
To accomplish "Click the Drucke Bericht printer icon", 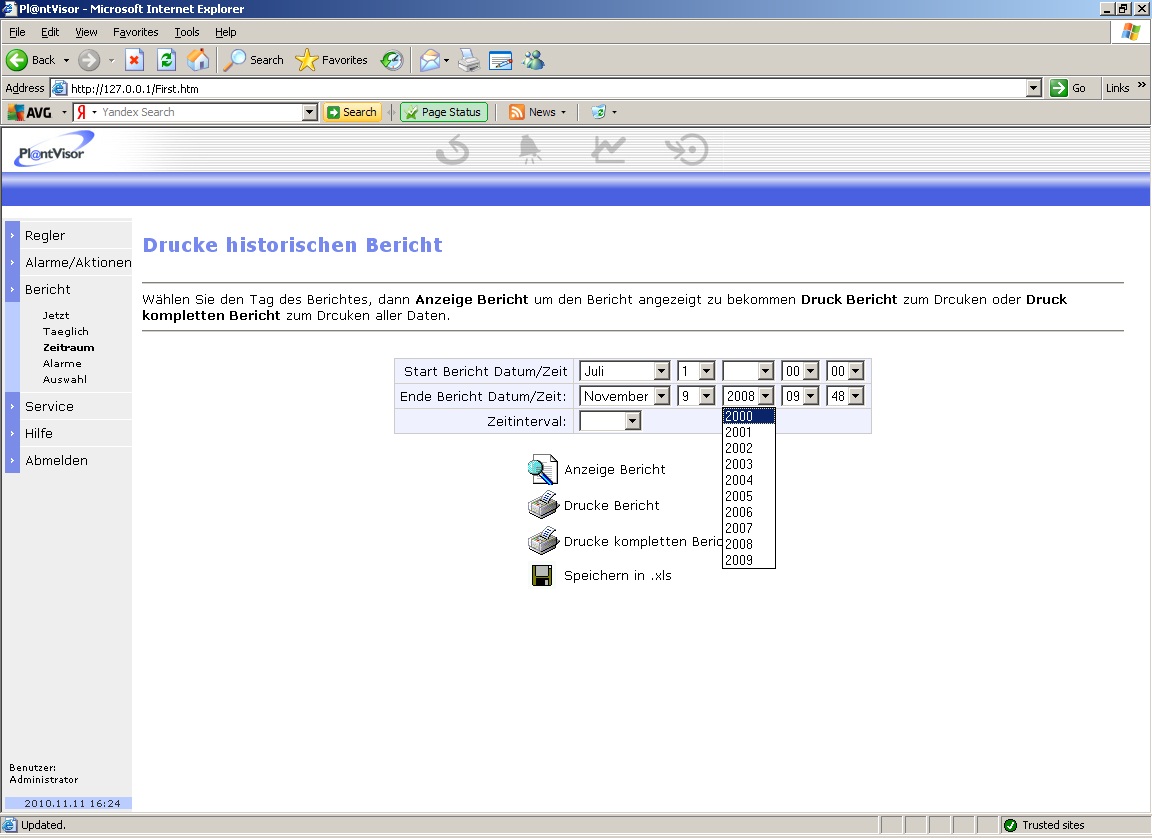I will [544, 505].
